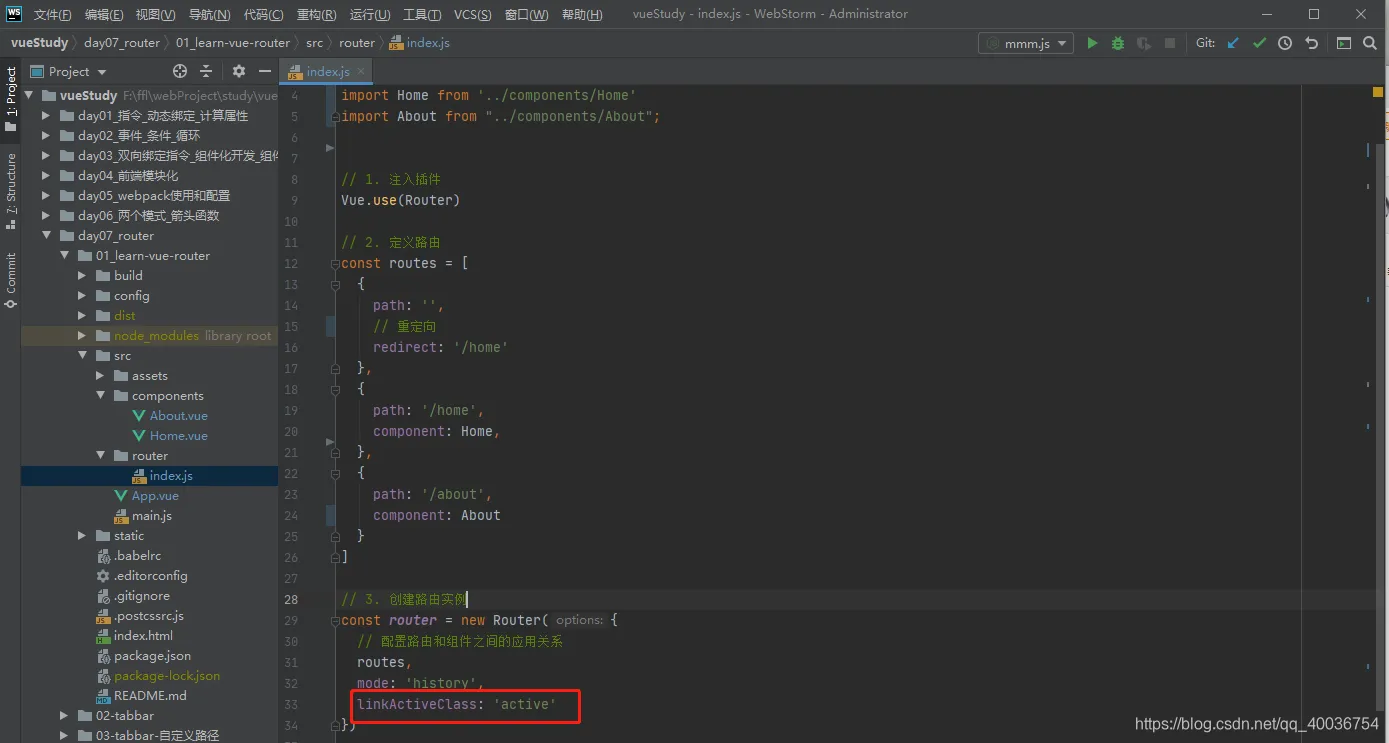Open the 视图(V) menu
1389x743 pixels.
pos(156,14)
